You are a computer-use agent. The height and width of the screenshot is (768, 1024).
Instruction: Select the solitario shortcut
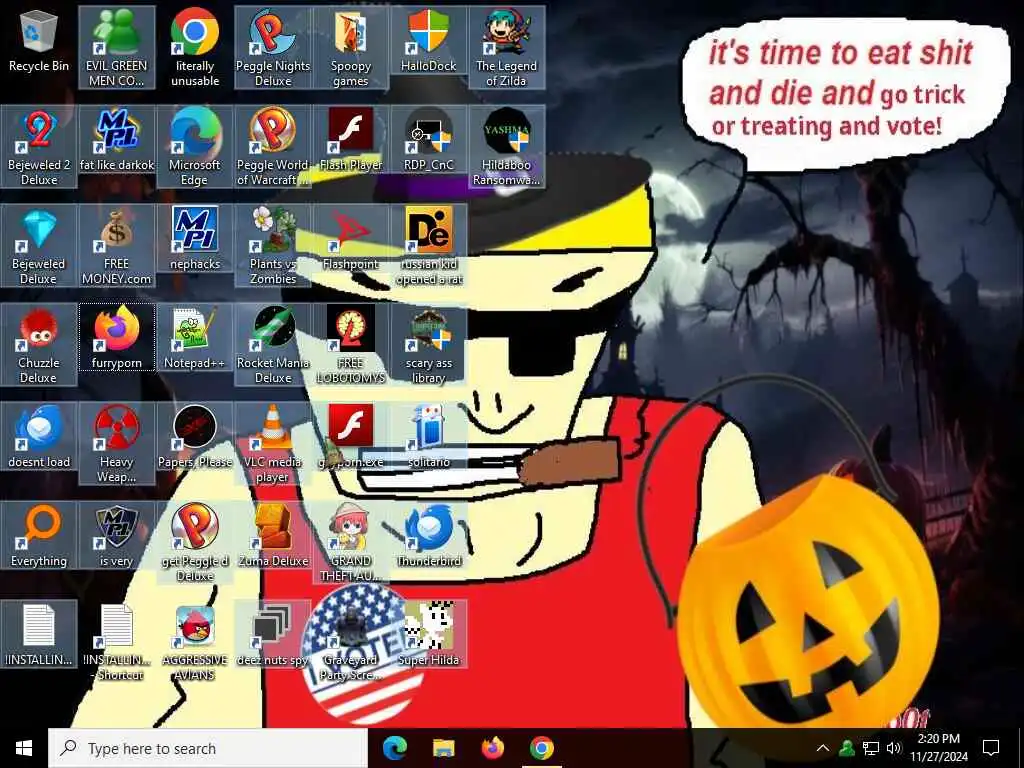[428, 437]
